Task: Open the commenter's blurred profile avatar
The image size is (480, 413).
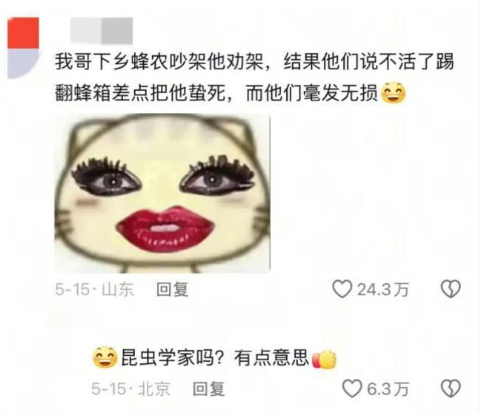Action: (x=23, y=48)
